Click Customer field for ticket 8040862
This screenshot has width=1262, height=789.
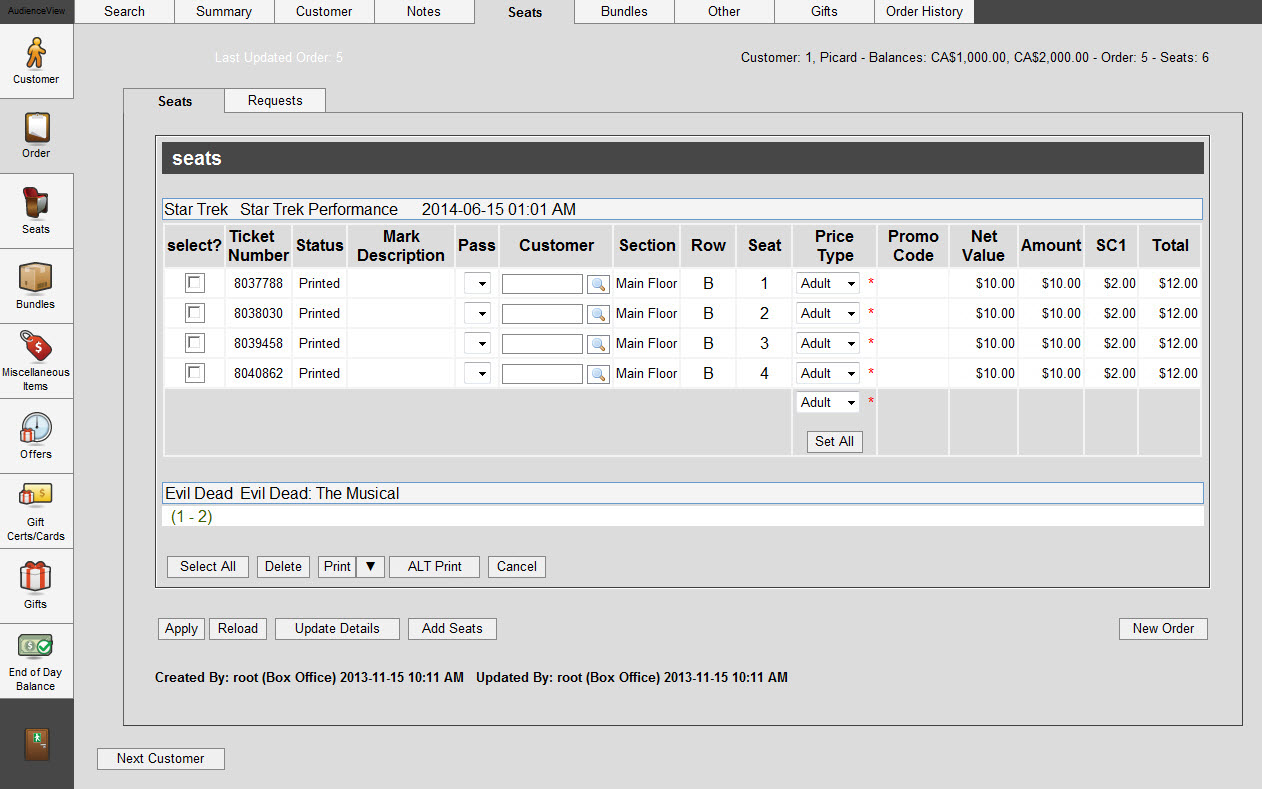click(542, 374)
